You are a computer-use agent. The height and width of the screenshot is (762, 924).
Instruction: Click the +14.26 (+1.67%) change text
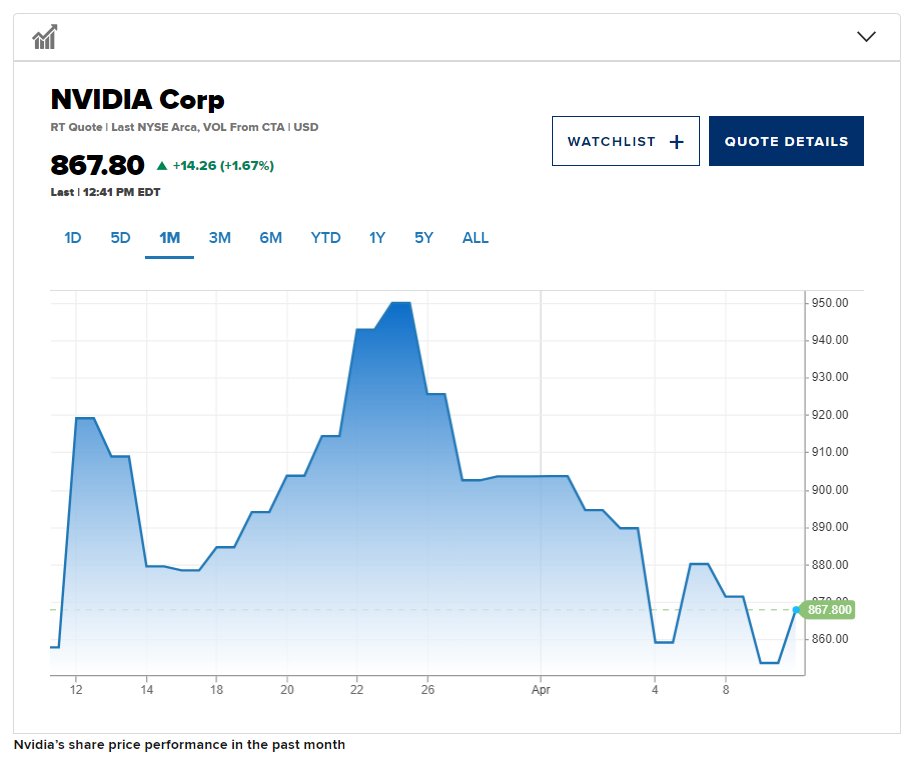click(x=223, y=166)
